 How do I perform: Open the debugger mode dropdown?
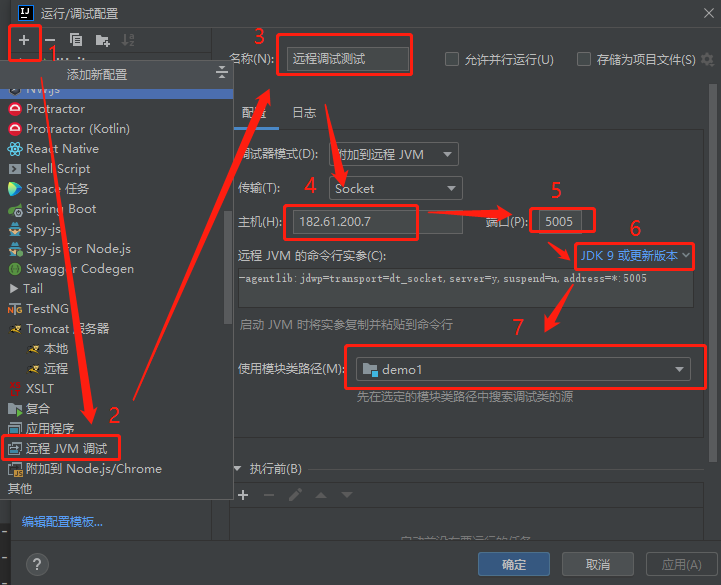(x=394, y=155)
